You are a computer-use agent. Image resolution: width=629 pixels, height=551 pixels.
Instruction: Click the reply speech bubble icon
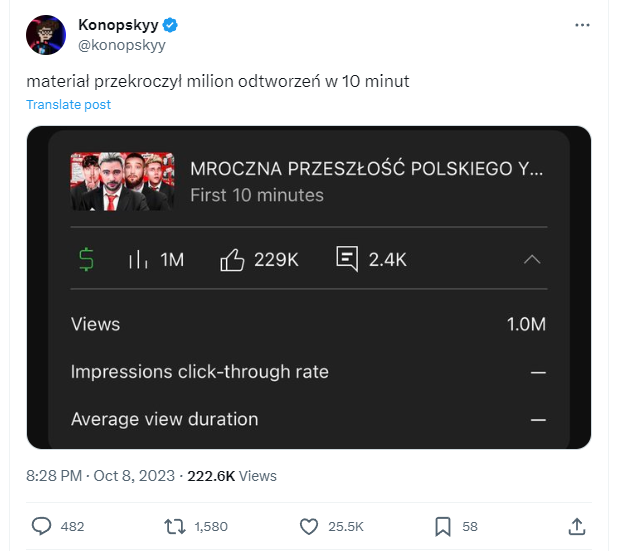[x=41, y=526]
